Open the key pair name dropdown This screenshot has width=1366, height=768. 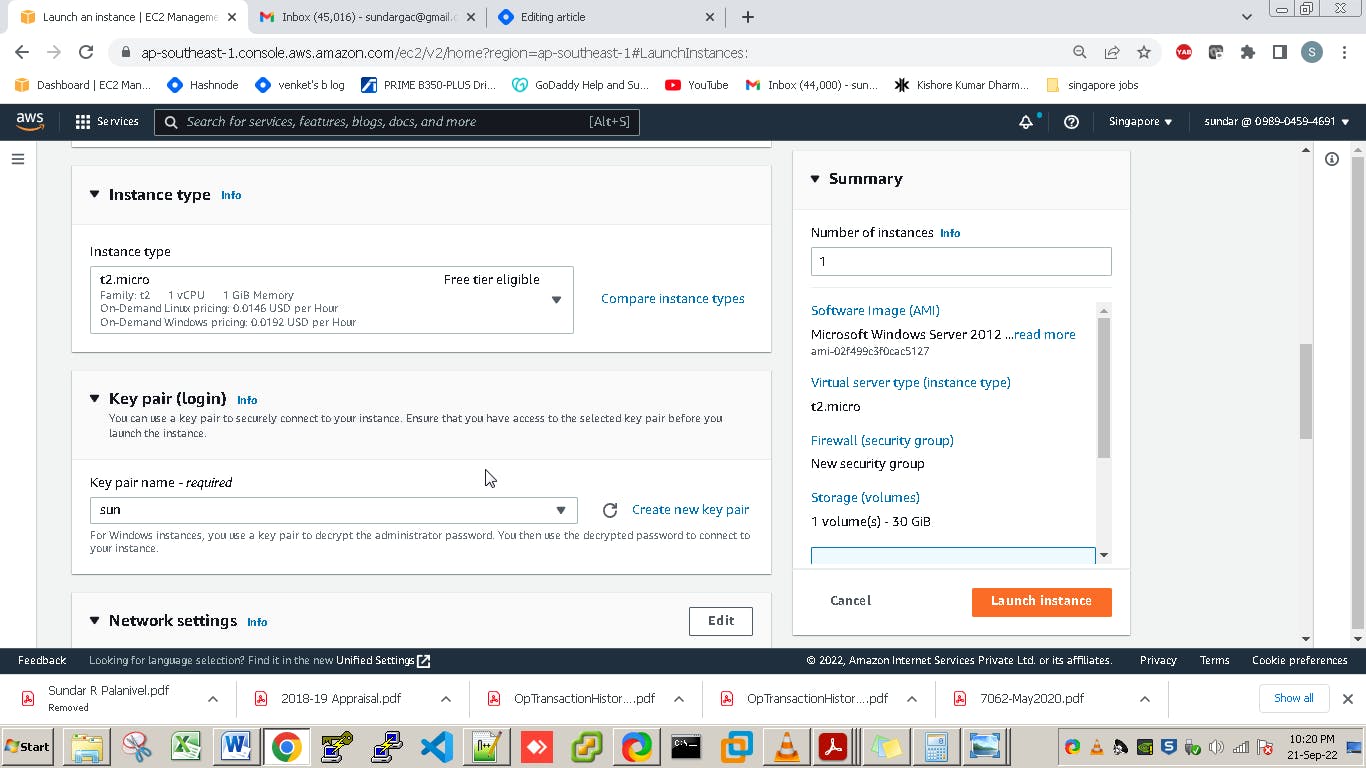pyautogui.click(x=334, y=510)
